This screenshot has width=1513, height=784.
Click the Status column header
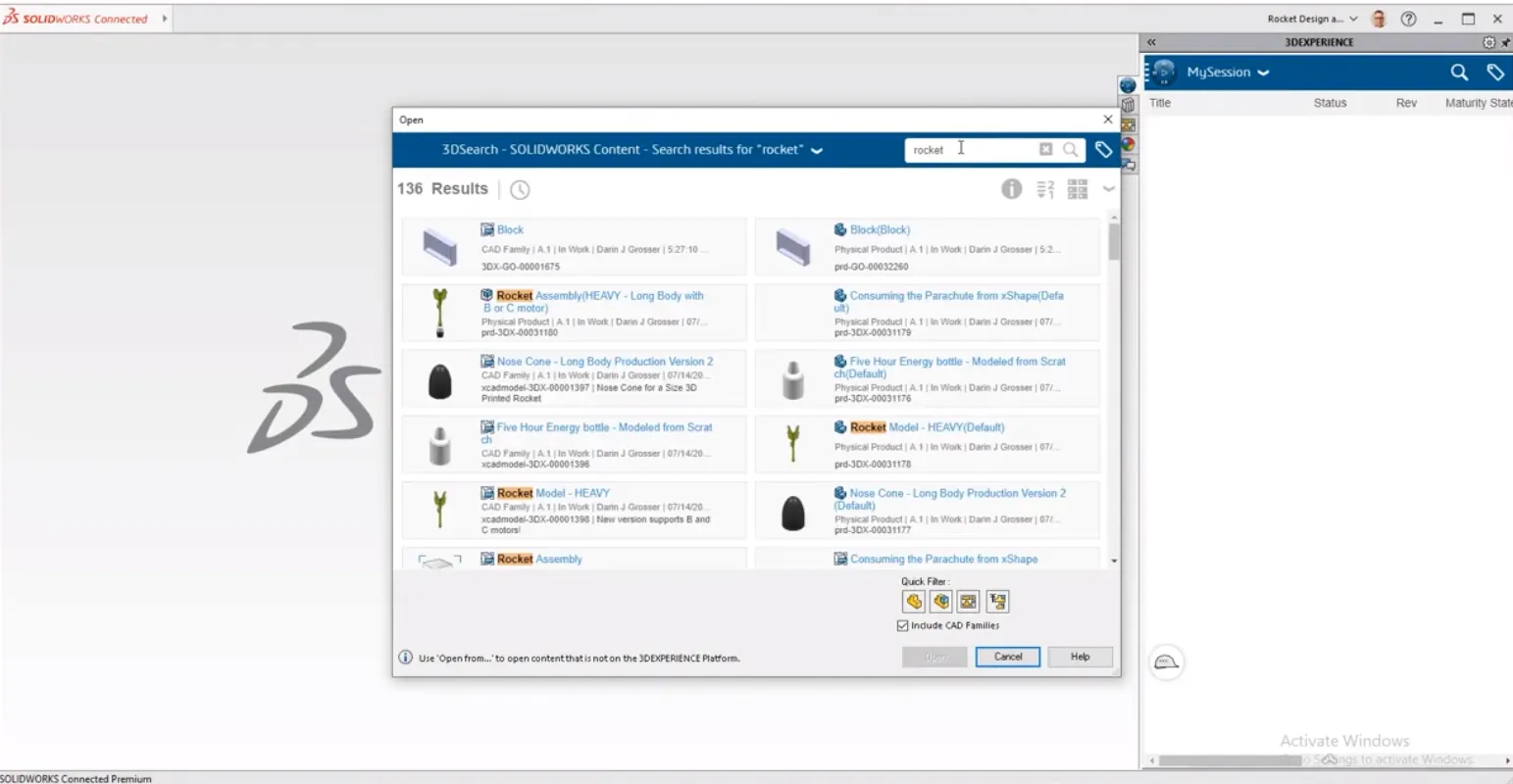click(x=1330, y=103)
